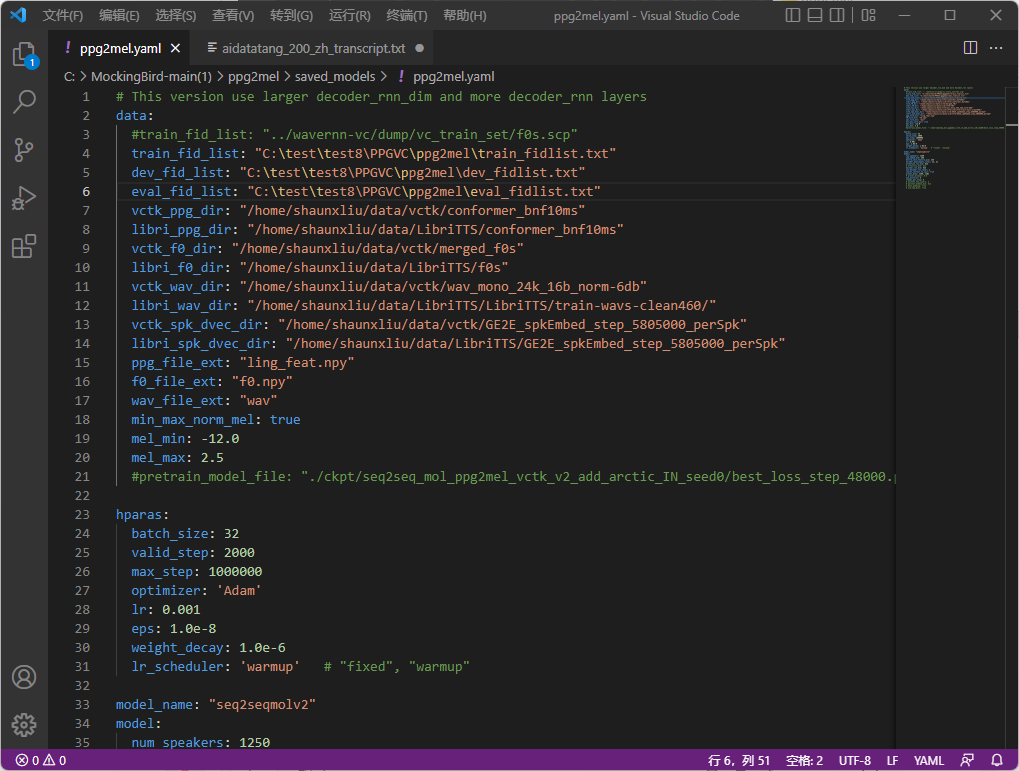Click optimizer value 'Adam'

click(239, 590)
